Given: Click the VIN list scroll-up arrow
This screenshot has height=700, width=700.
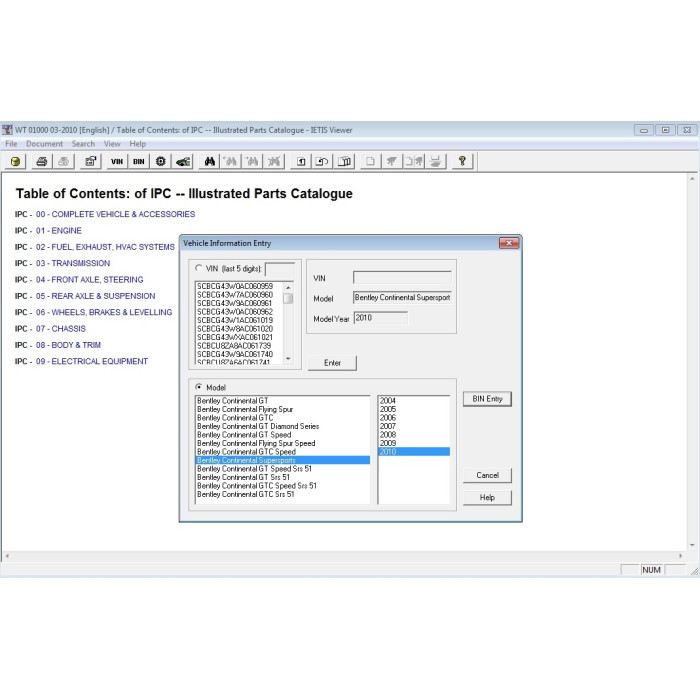Looking at the screenshot, I should coord(288,287).
